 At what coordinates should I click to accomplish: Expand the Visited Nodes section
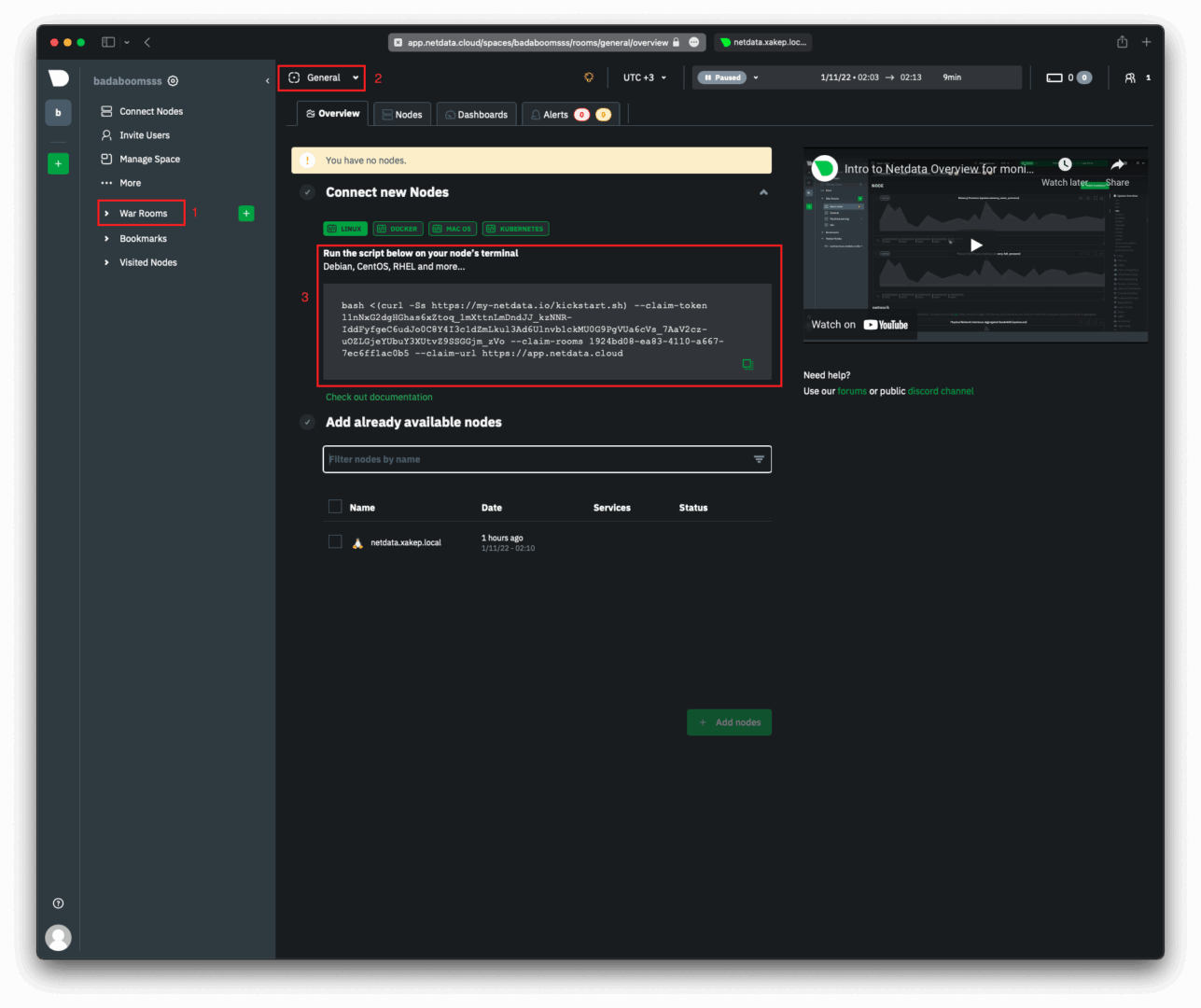(140, 262)
